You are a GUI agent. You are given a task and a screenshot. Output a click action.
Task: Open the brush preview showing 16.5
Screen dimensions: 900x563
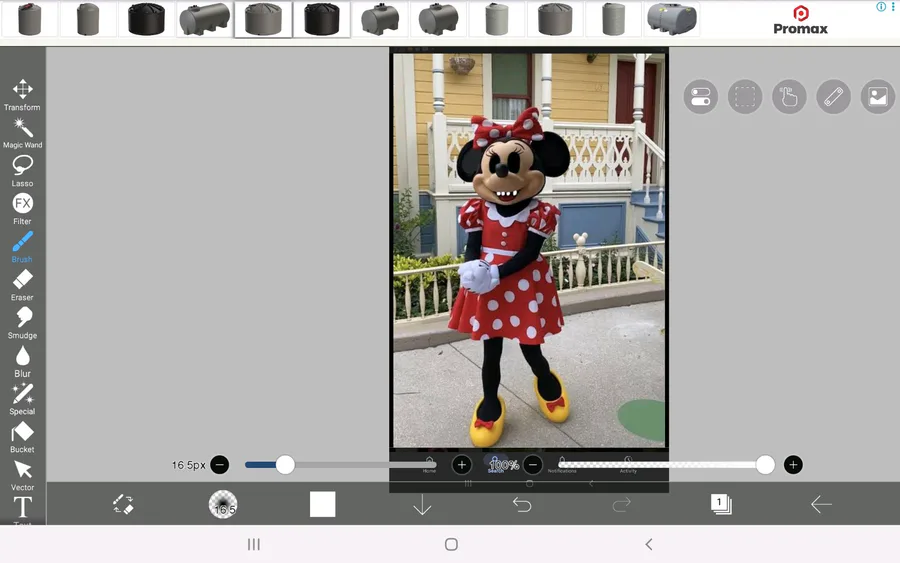click(223, 504)
